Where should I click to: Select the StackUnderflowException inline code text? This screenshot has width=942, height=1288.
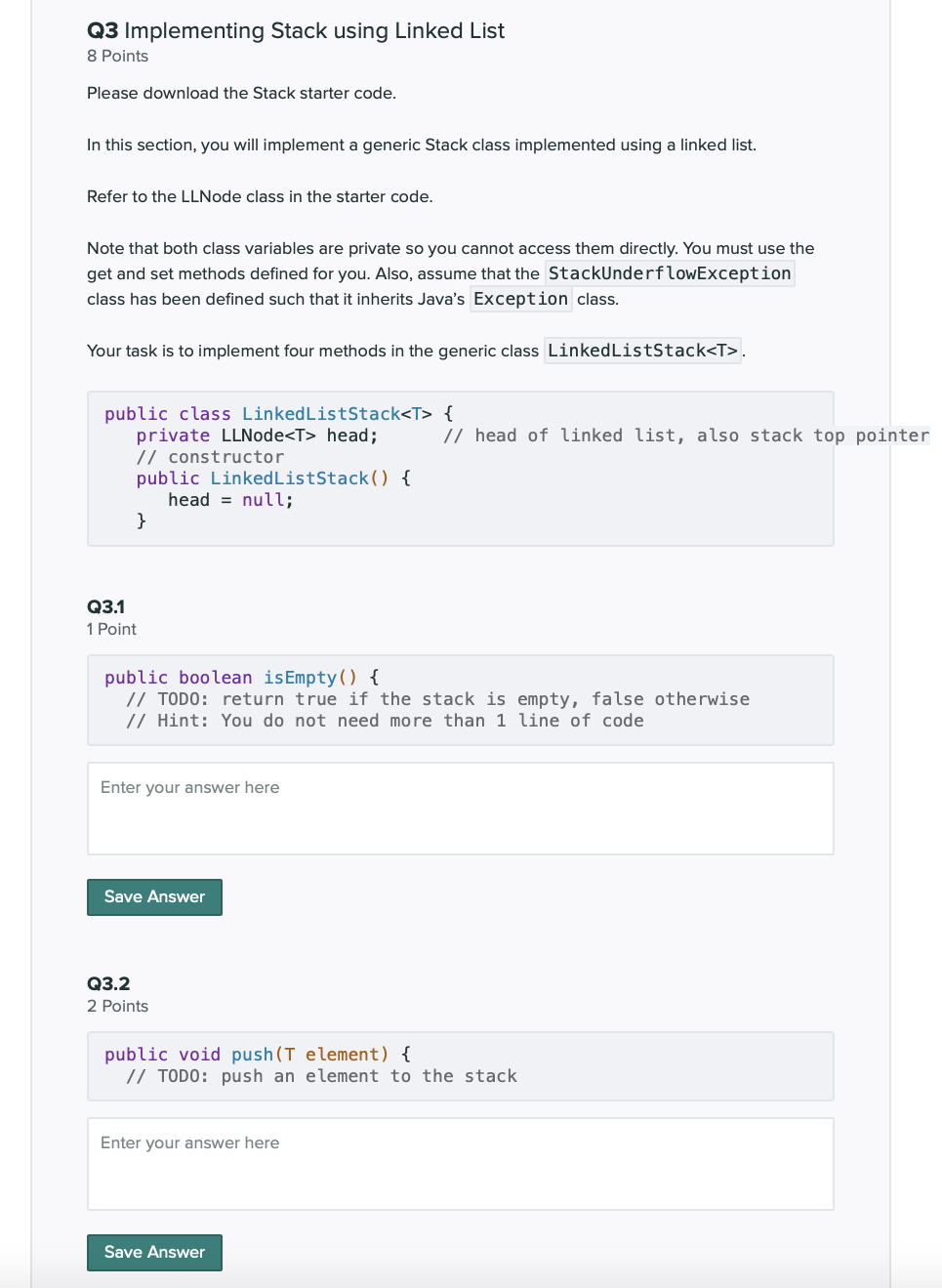tap(670, 273)
